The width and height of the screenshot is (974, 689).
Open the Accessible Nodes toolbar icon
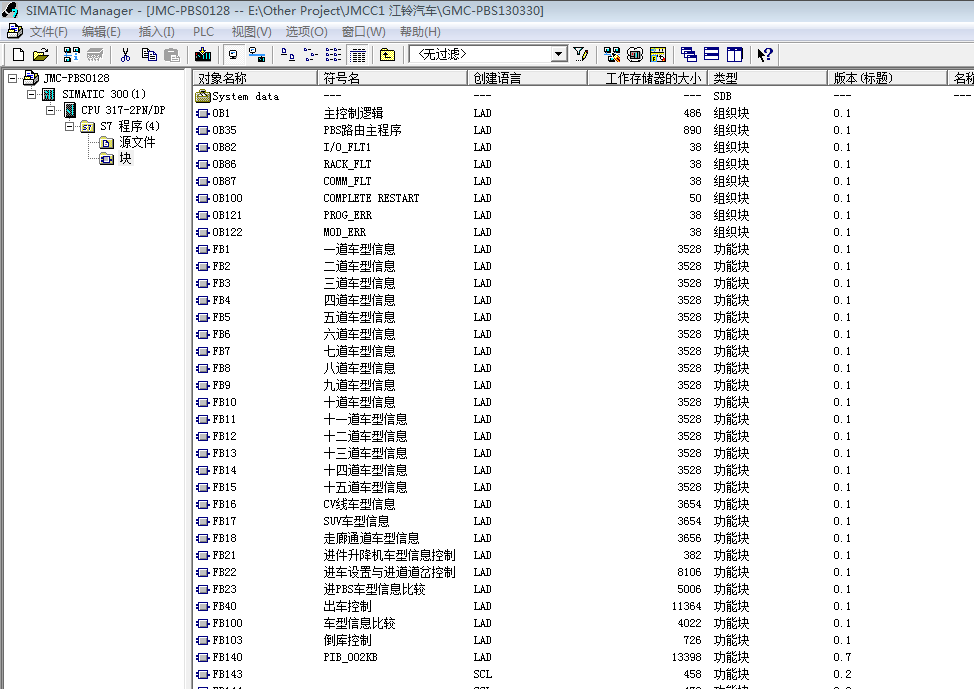pyautogui.click(x=71, y=55)
